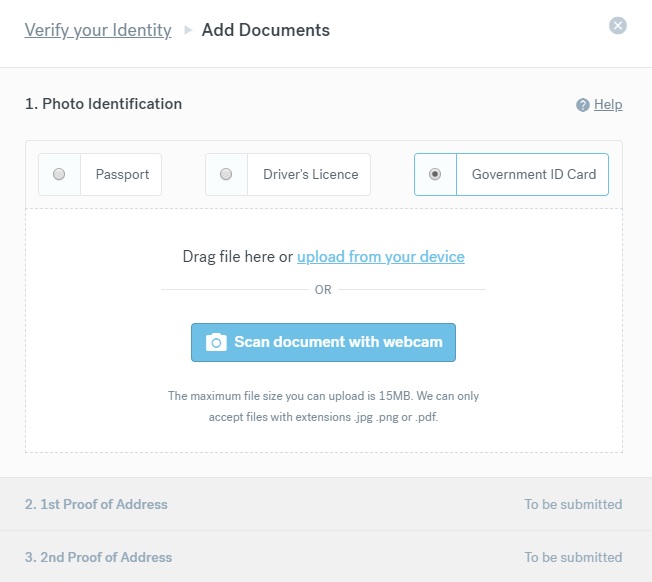Click the breadcrumb arrow before Add Documents
Screen dimensions: 652x582
click(x=188, y=30)
